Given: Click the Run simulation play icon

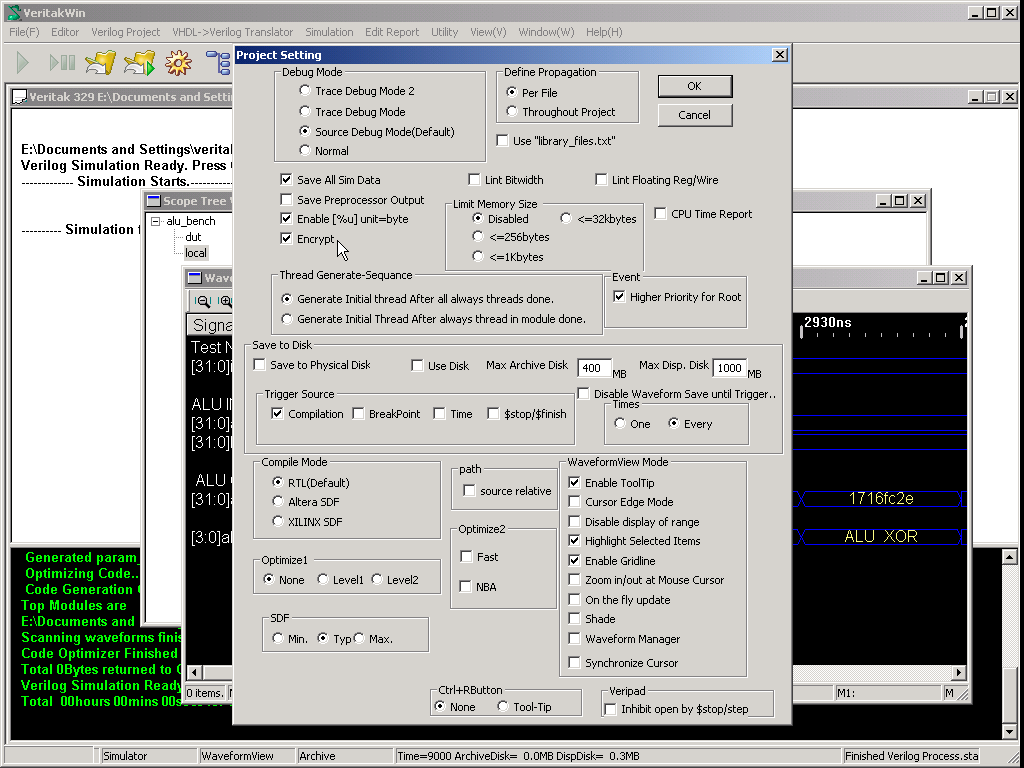Looking at the screenshot, I should (23, 64).
